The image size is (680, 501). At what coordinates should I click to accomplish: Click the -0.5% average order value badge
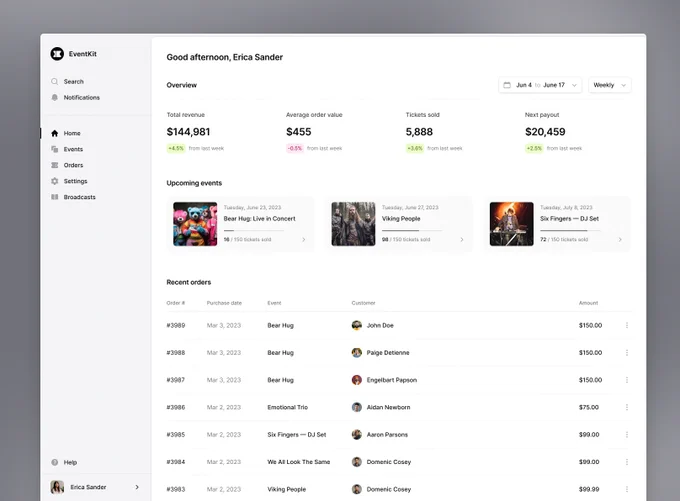295,148
